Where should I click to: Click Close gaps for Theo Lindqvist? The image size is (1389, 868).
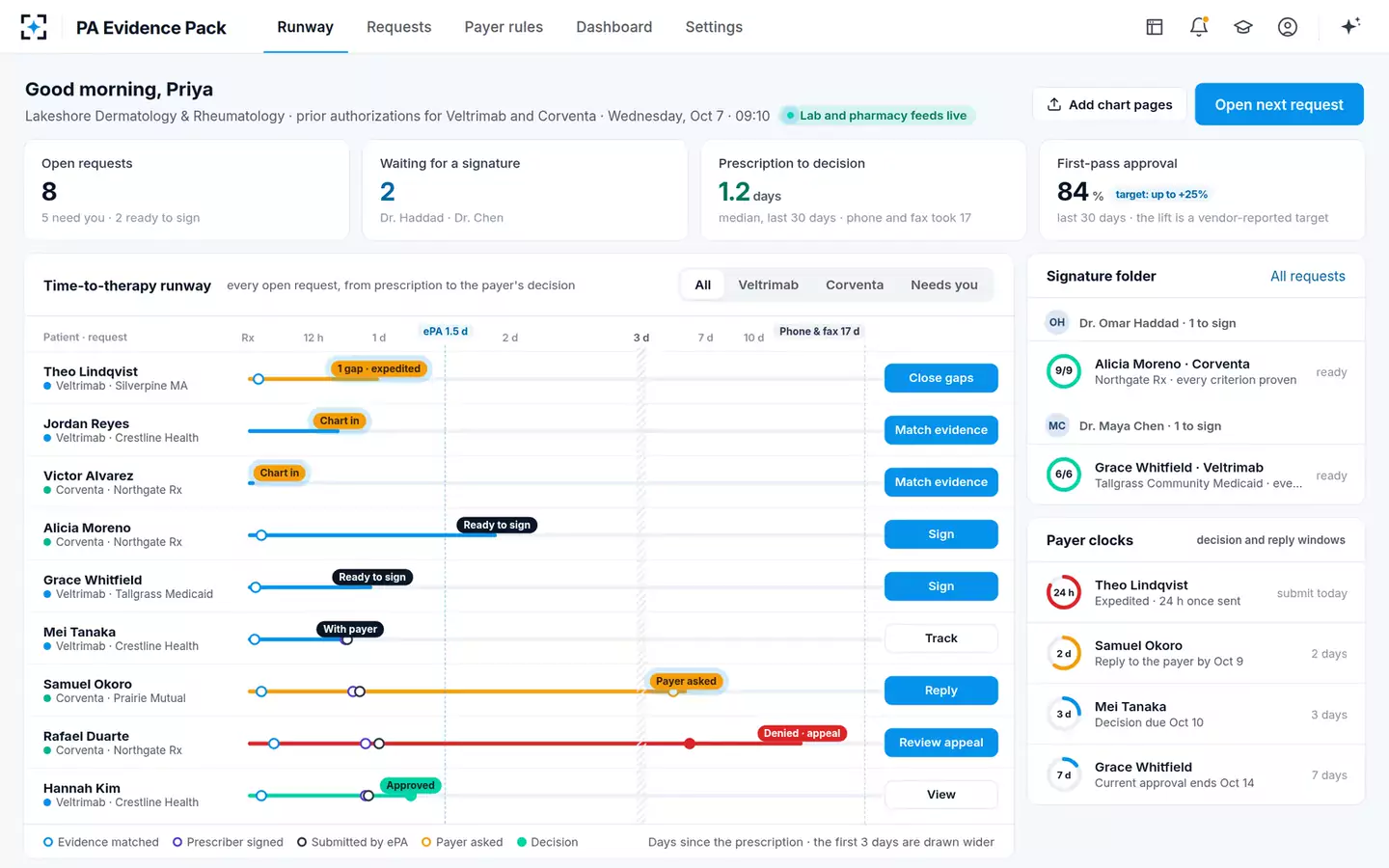pyautogui.click(x=941, y=378)
